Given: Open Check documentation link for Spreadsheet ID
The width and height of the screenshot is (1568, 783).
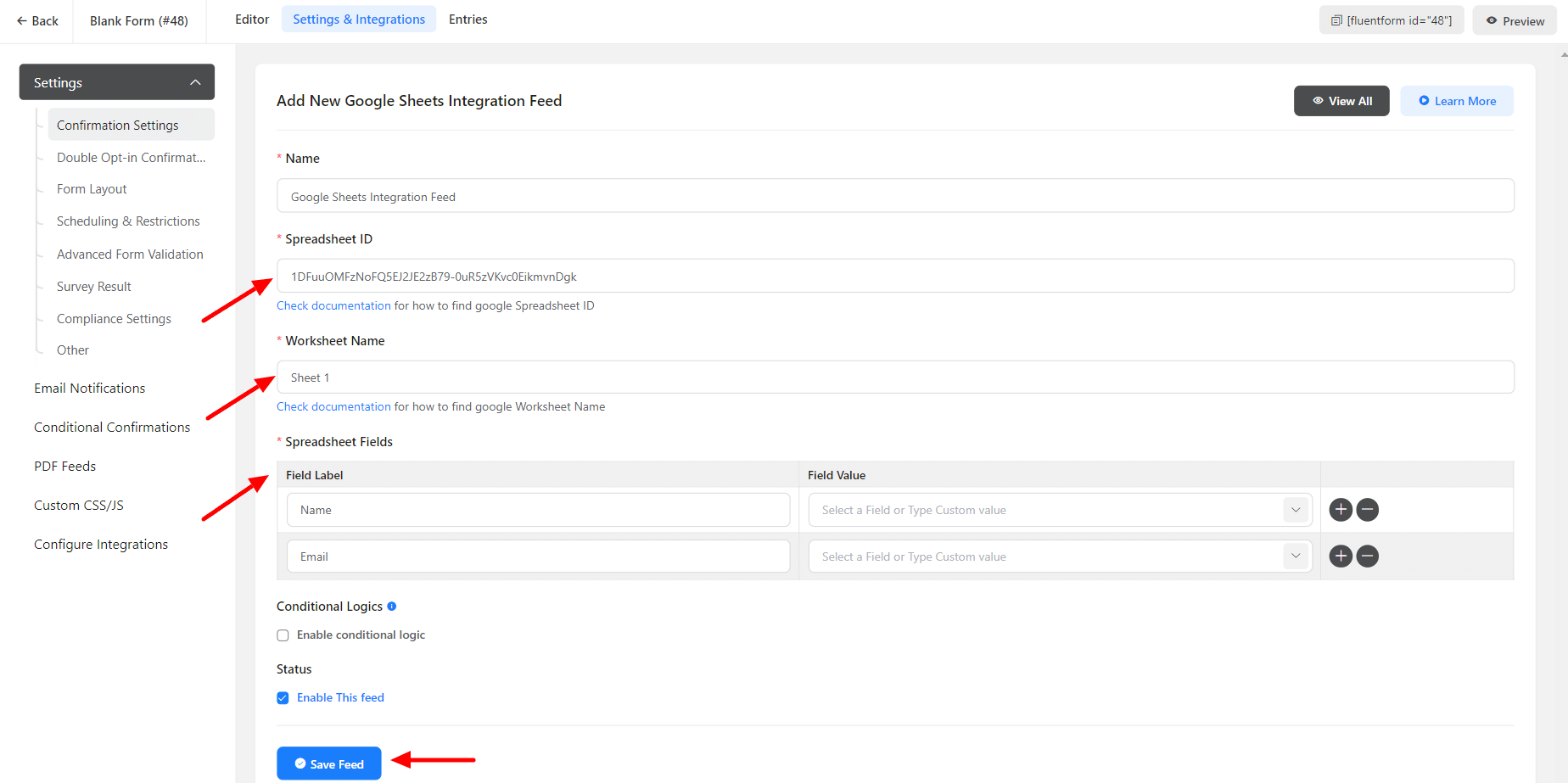Looking at the screenshot, I should click(333, 306).
